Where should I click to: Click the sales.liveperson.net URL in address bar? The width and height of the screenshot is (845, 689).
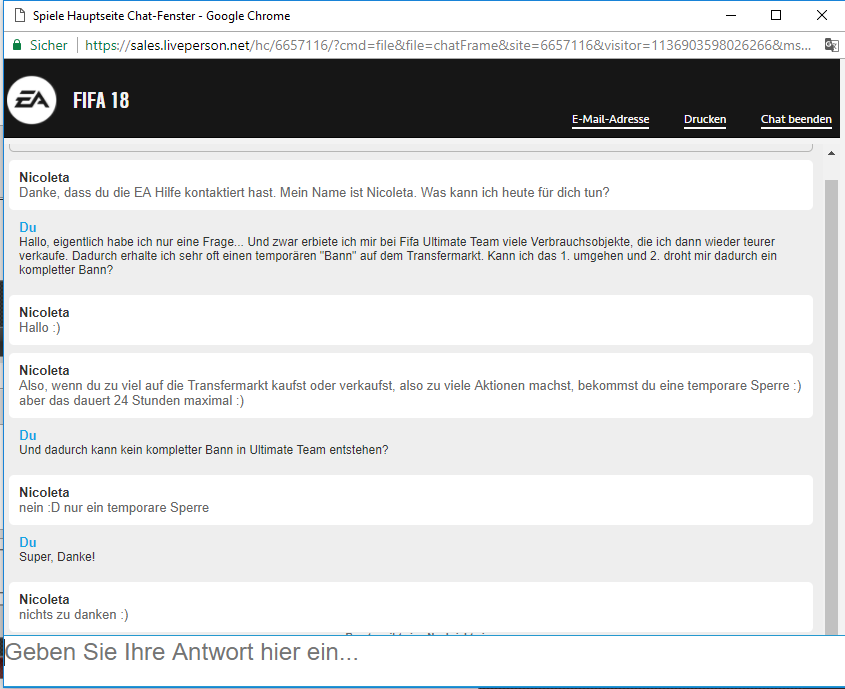click(x=448, y=45)
